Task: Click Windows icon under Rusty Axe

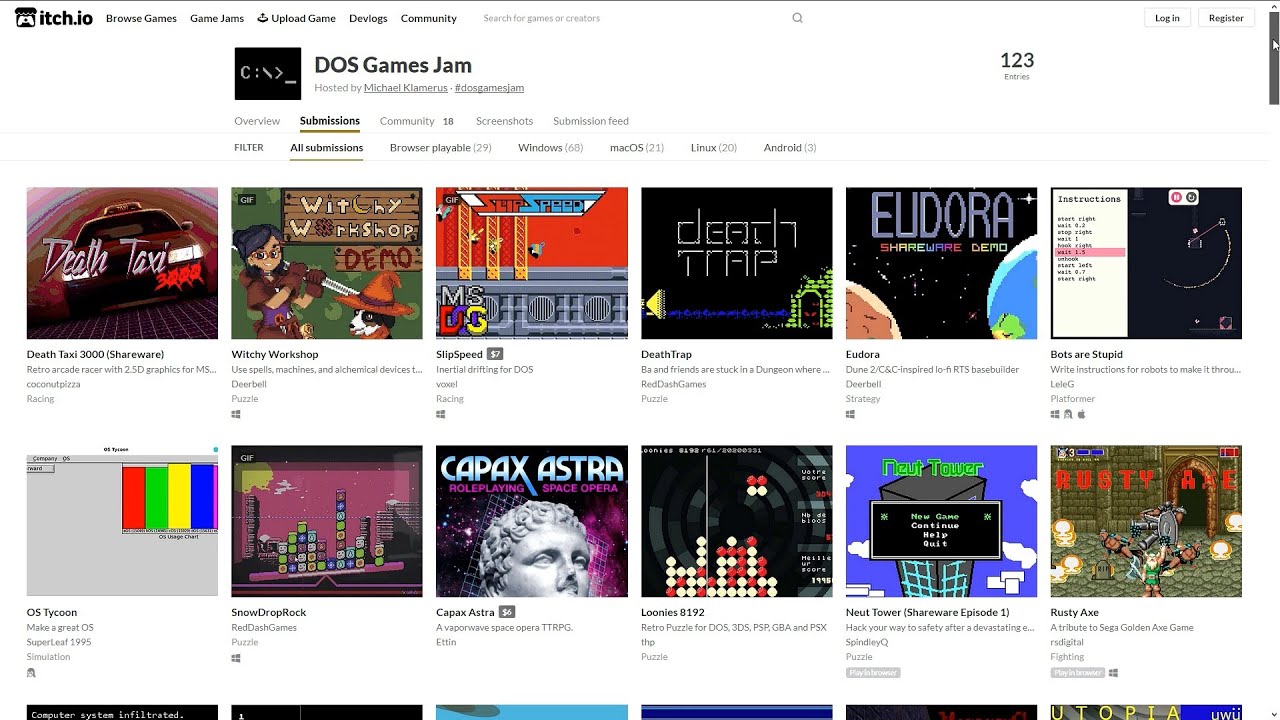Action: click(1113, 673)
